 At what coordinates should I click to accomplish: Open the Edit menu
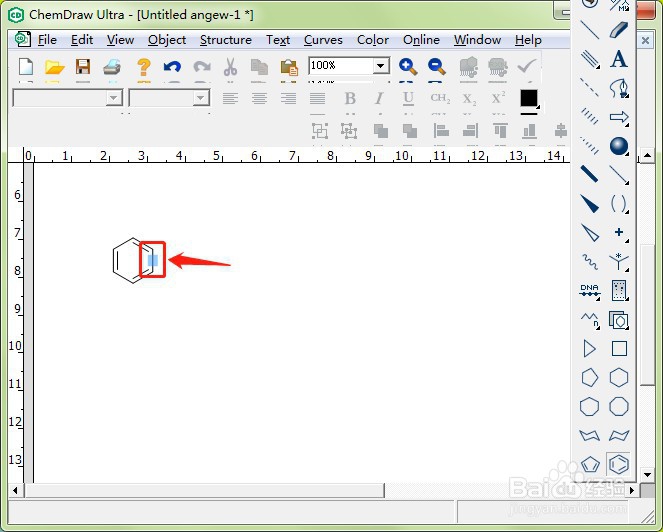[82, 40]
